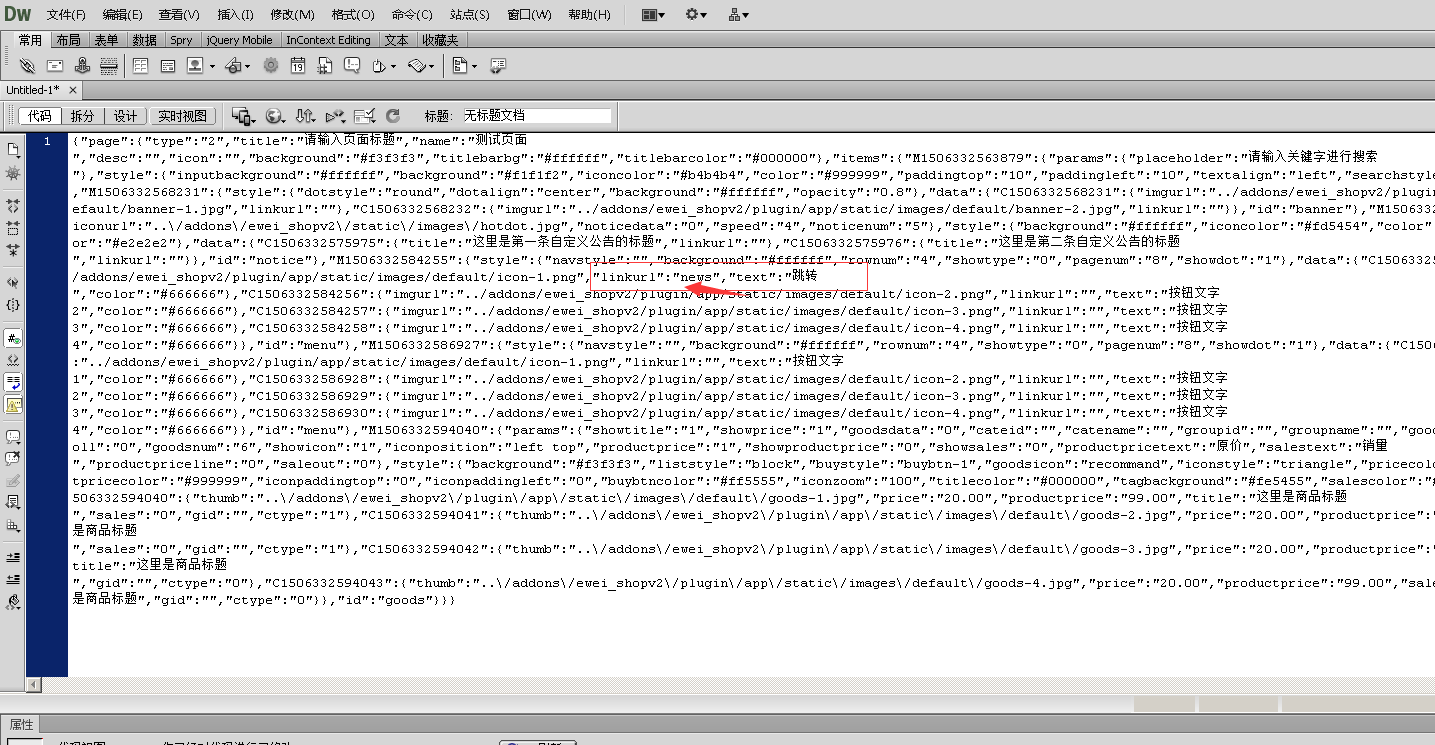Insert a named anchor
This screenshot has height=745, width=1435.
tap(82, 66)
